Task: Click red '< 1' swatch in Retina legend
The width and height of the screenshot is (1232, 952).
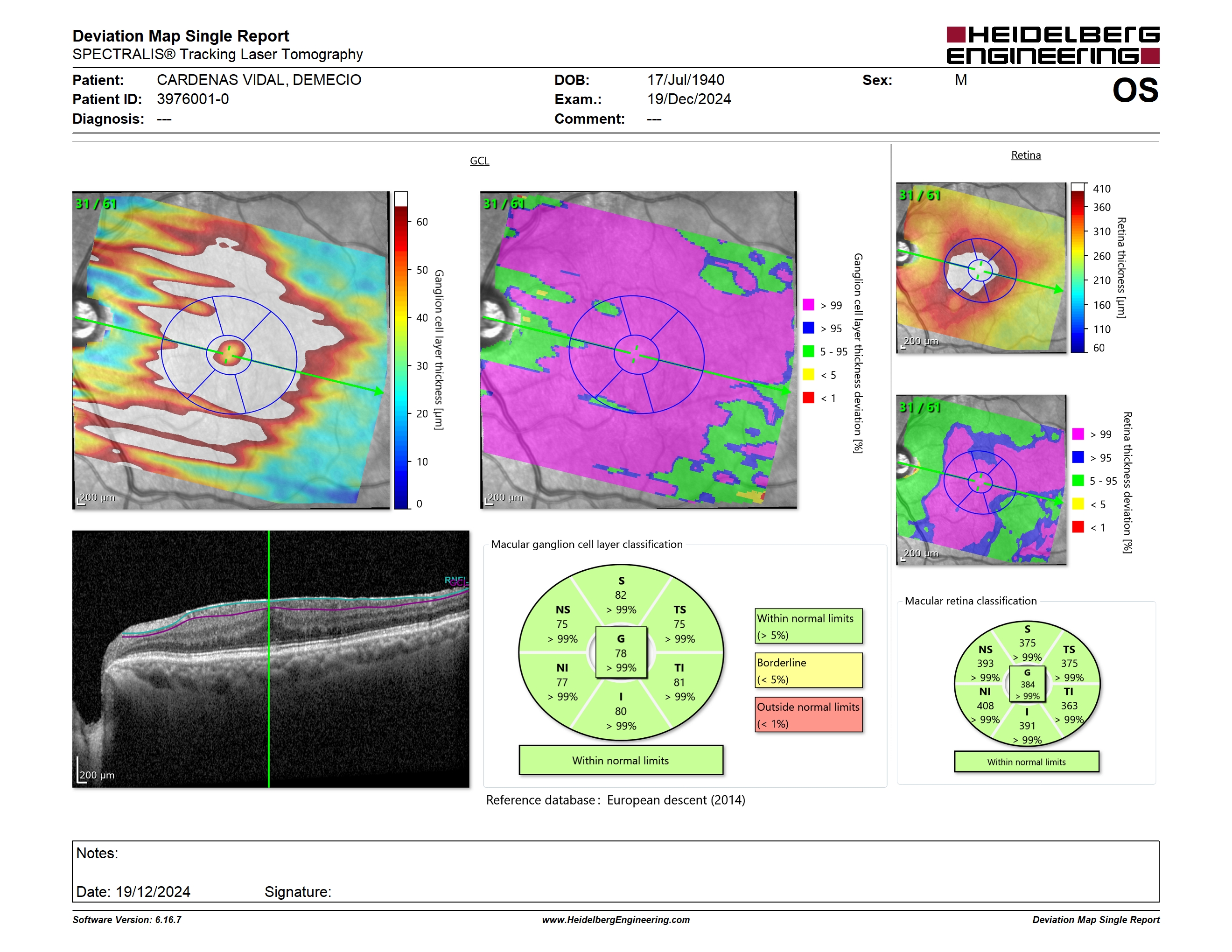Action: tap(1078, 527)
